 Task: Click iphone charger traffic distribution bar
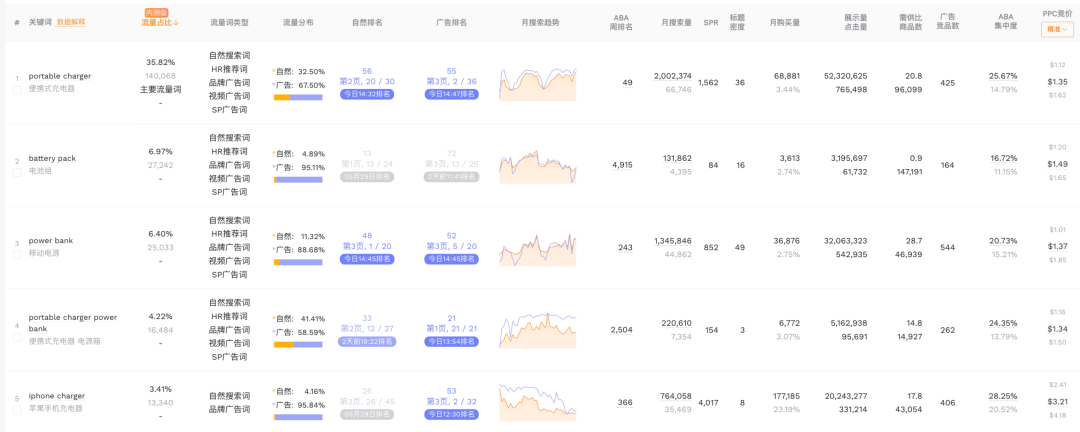[298, 418]
